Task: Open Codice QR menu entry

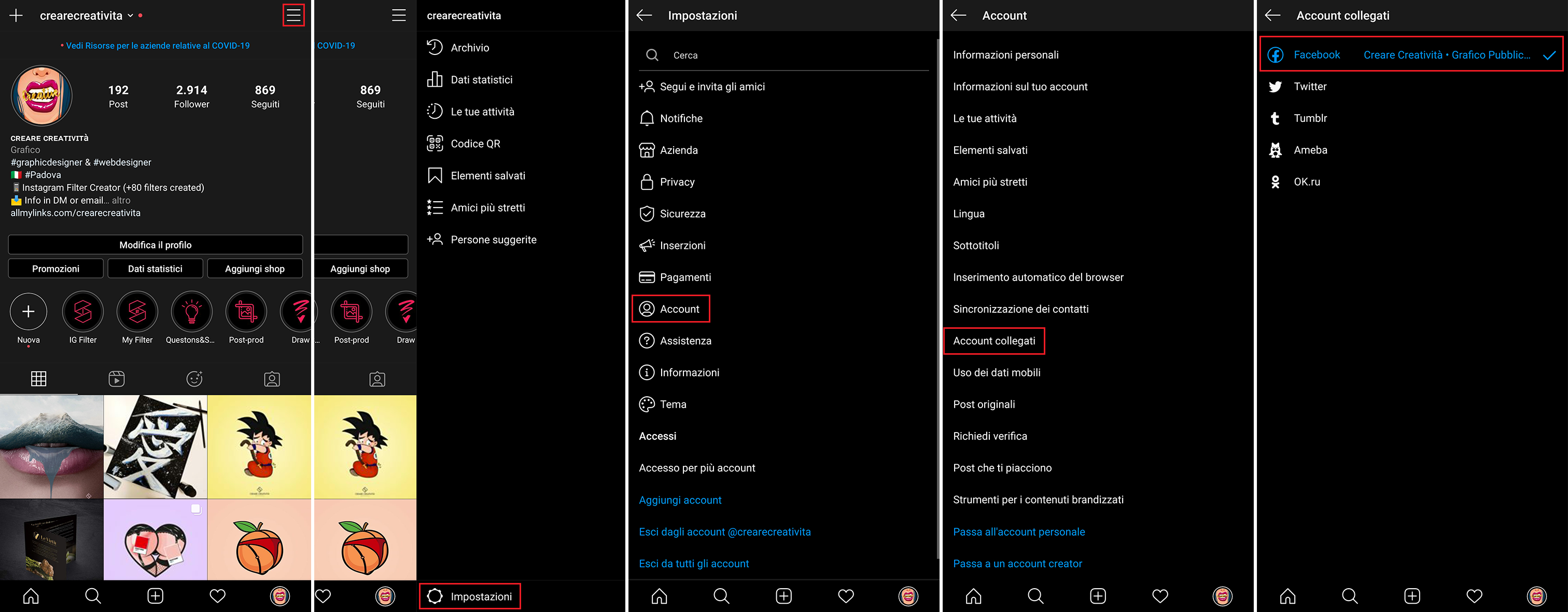Action: click(463, 144)
